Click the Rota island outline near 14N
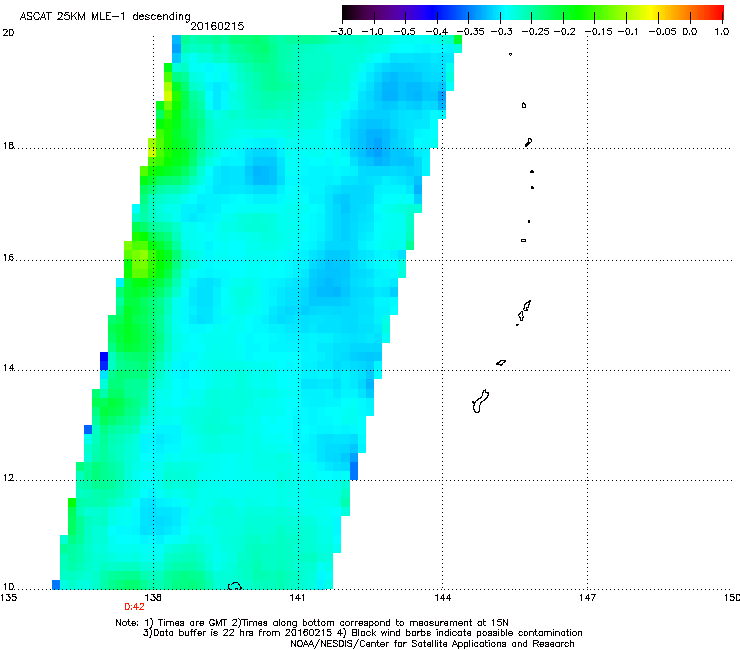The height and width of the screenshot is (650, 740). tap(501, 363)
